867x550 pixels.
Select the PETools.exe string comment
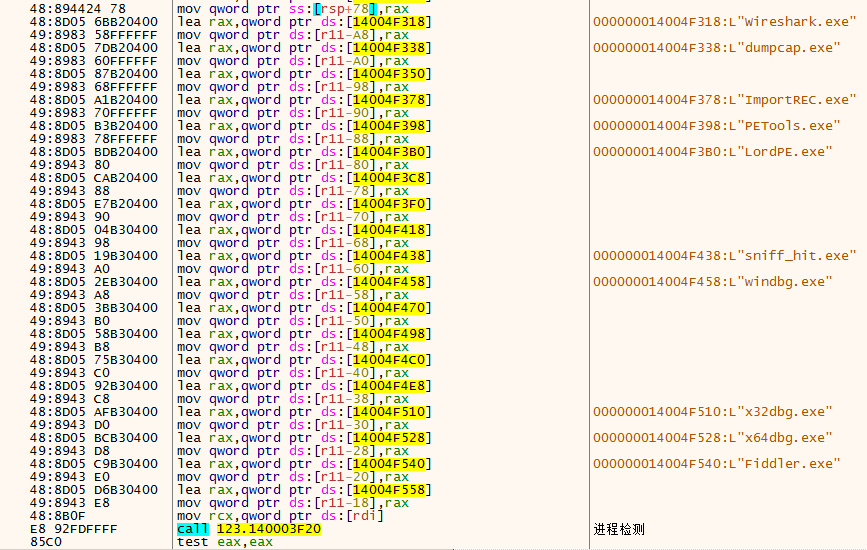click(717, 126)
